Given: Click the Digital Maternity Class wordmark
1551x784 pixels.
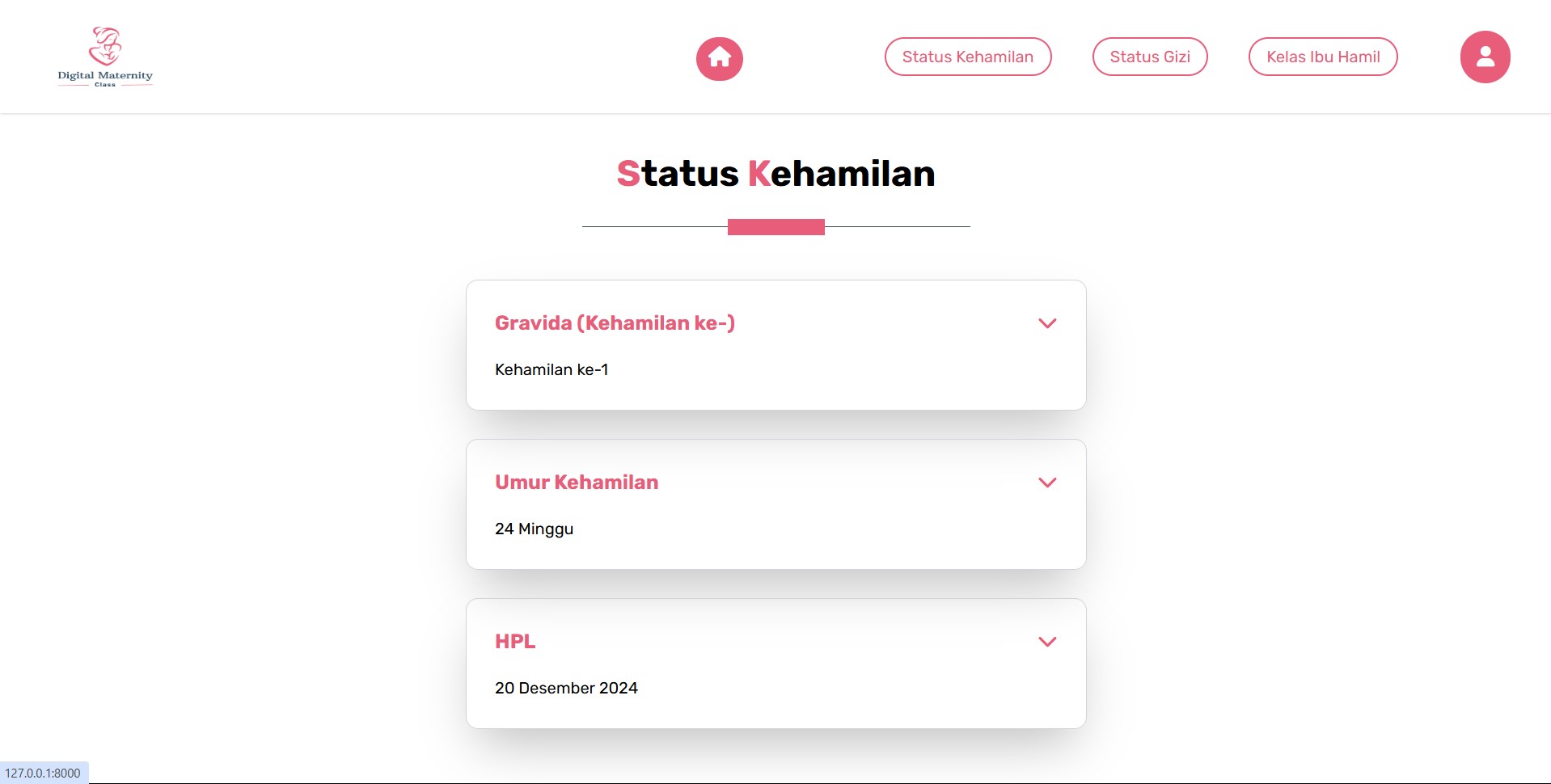Looking at the screenshot, I should [105, 77].
